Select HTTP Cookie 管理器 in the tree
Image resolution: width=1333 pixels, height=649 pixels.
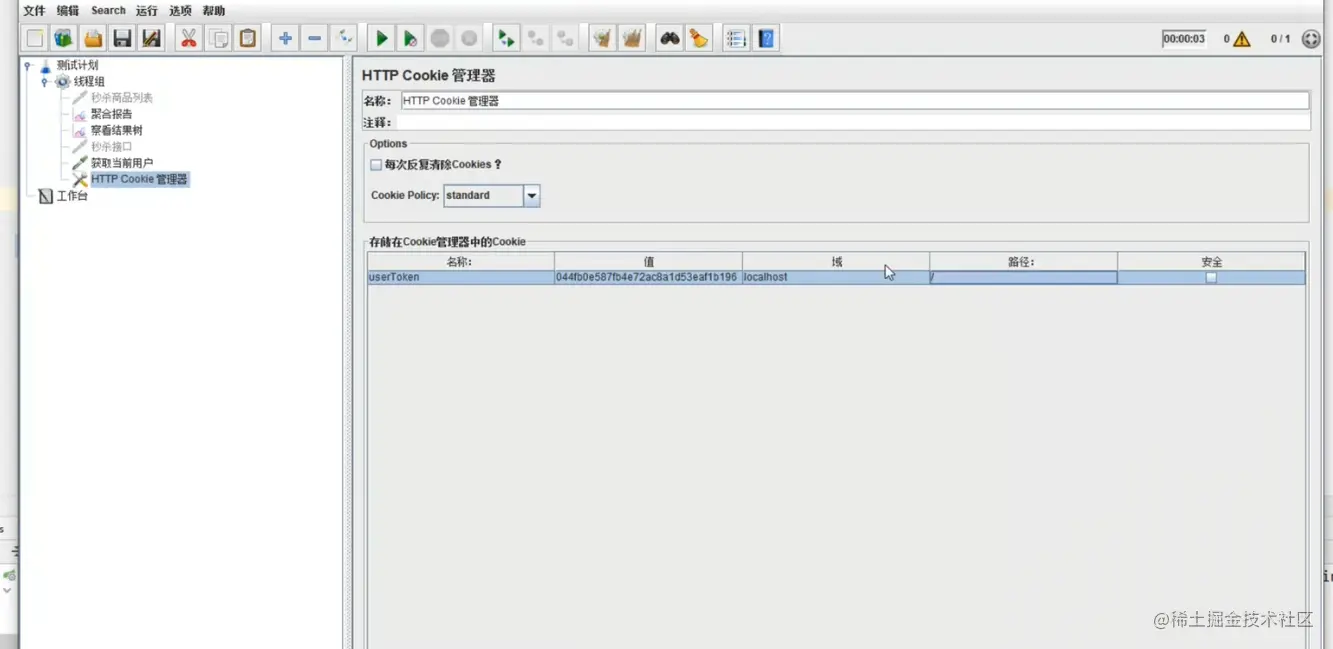[139, 180]
